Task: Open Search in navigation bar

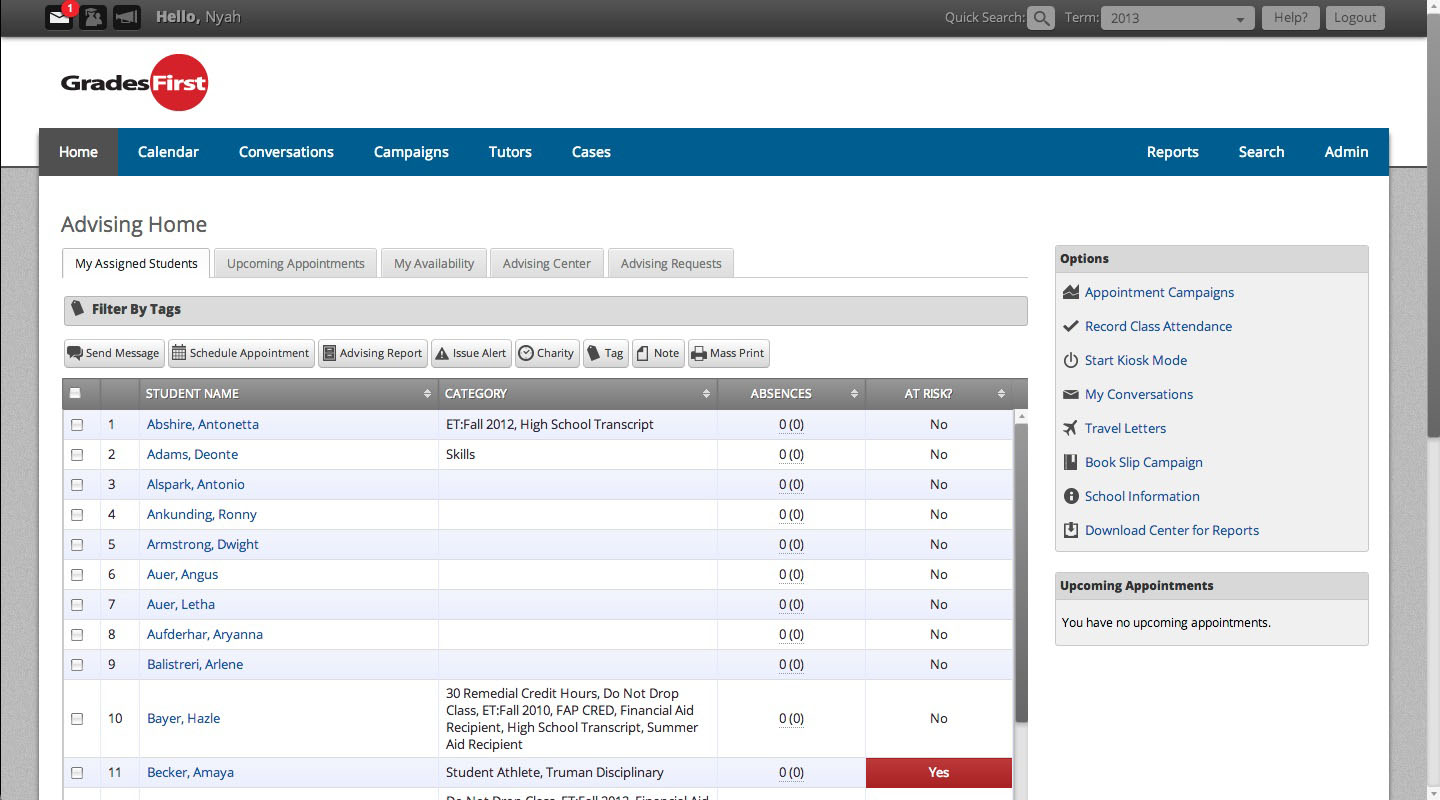Action: point(1261,152)
